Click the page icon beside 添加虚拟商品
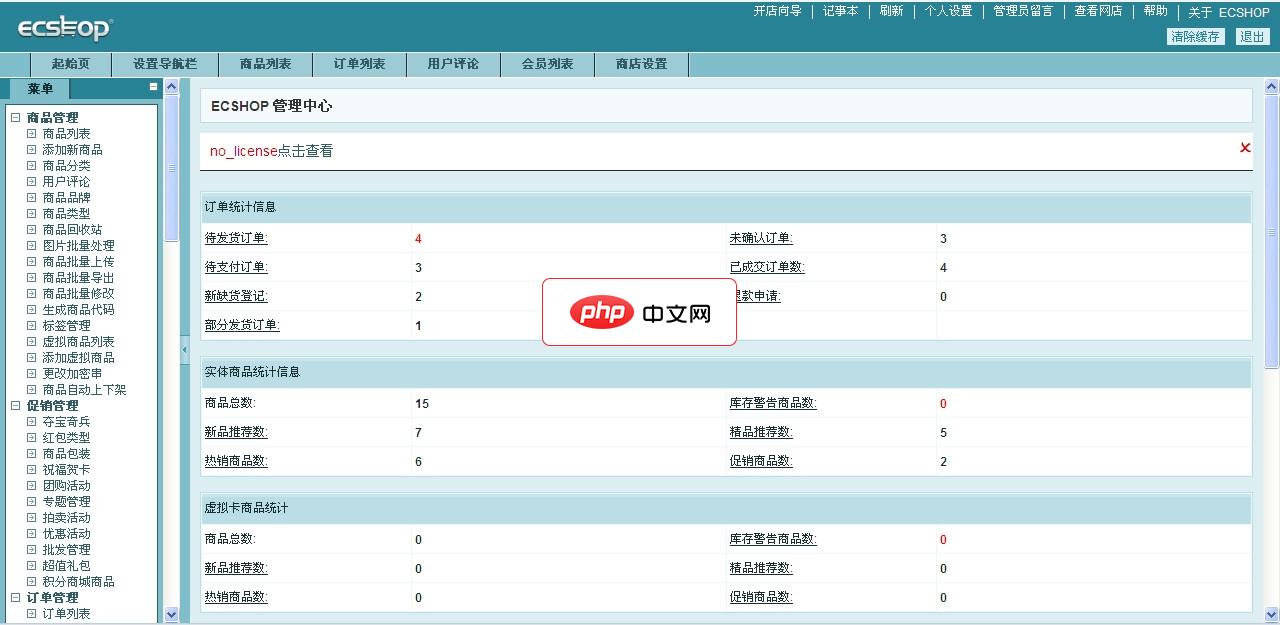 [x=34, y=357]
